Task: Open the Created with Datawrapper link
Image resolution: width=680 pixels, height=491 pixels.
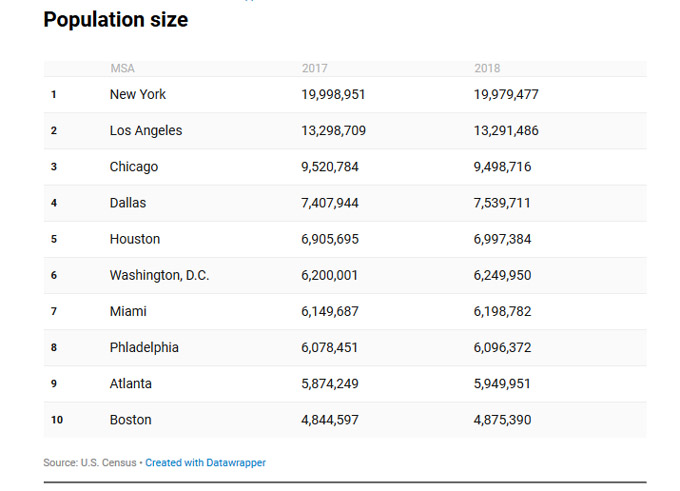Action: pyautogui.click(x=205, y=463)
